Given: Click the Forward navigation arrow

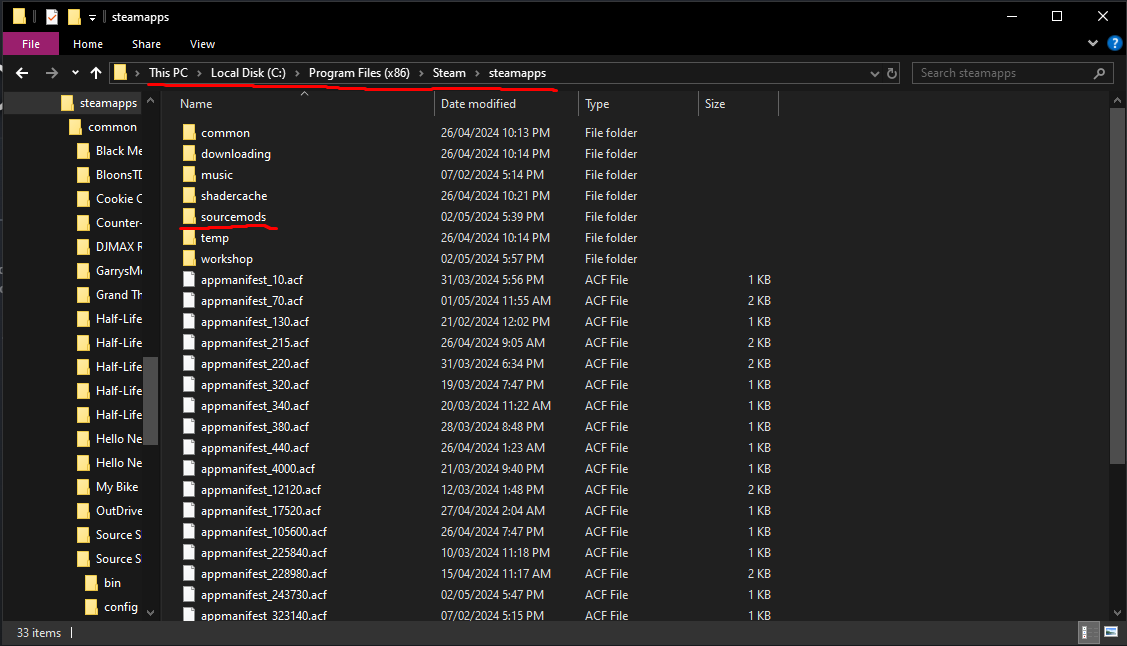Looking at the screenshot, I should pyautogui.click(x=52, y=73).
